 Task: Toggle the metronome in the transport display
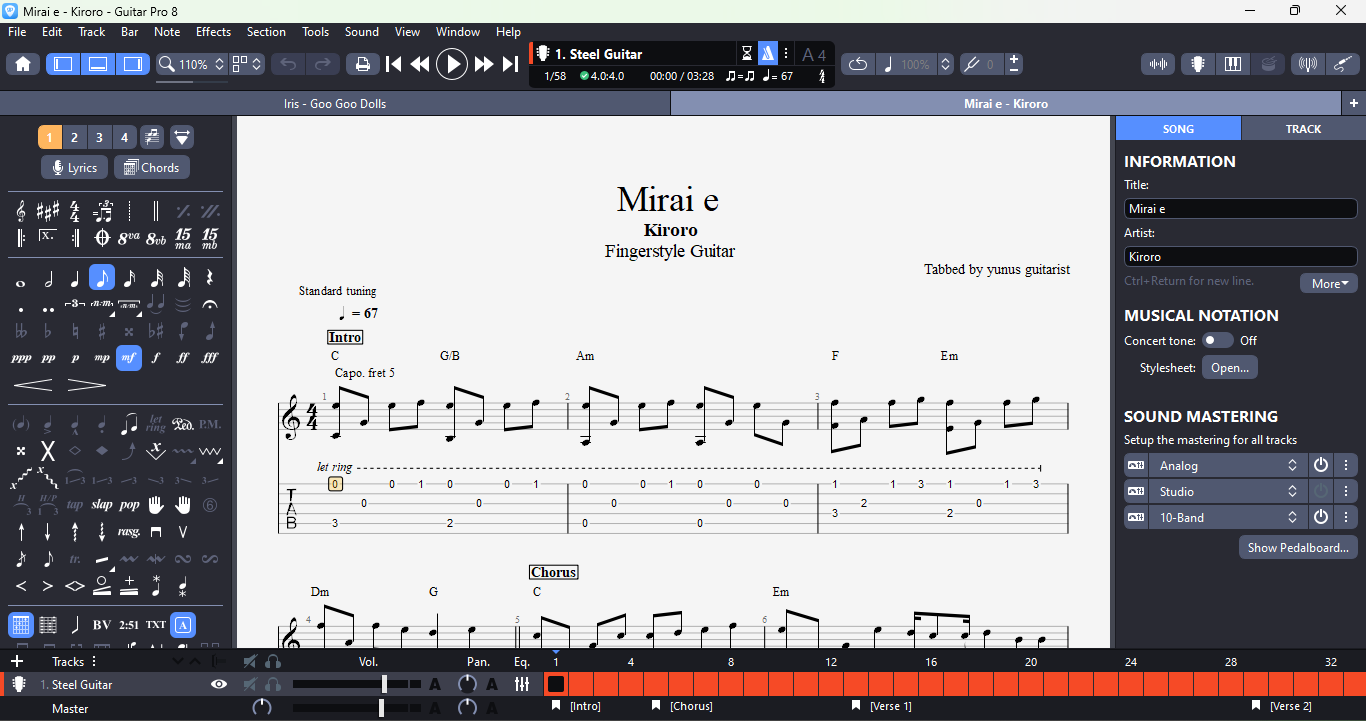(768, 54)
